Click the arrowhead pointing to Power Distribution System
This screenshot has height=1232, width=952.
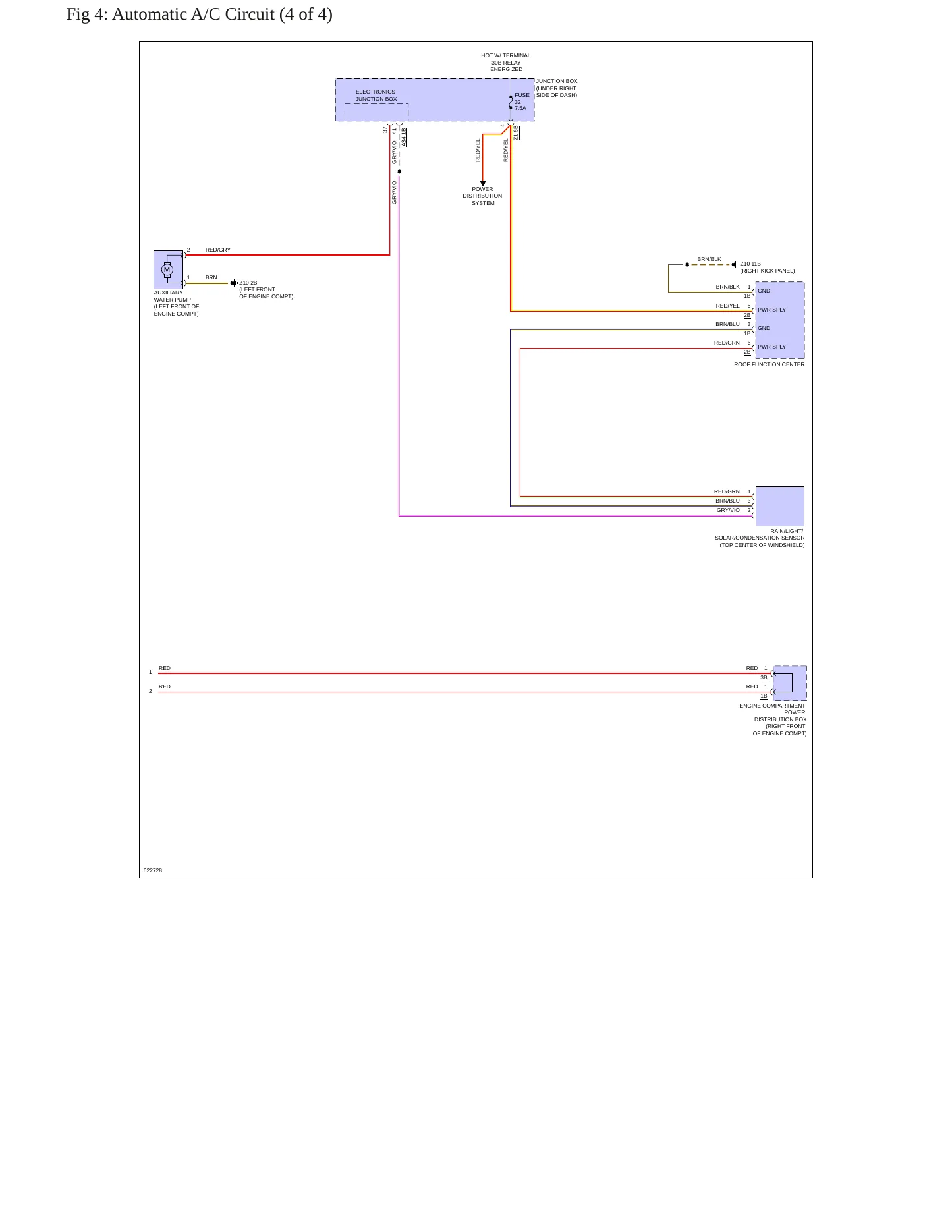tap(483, 183)
